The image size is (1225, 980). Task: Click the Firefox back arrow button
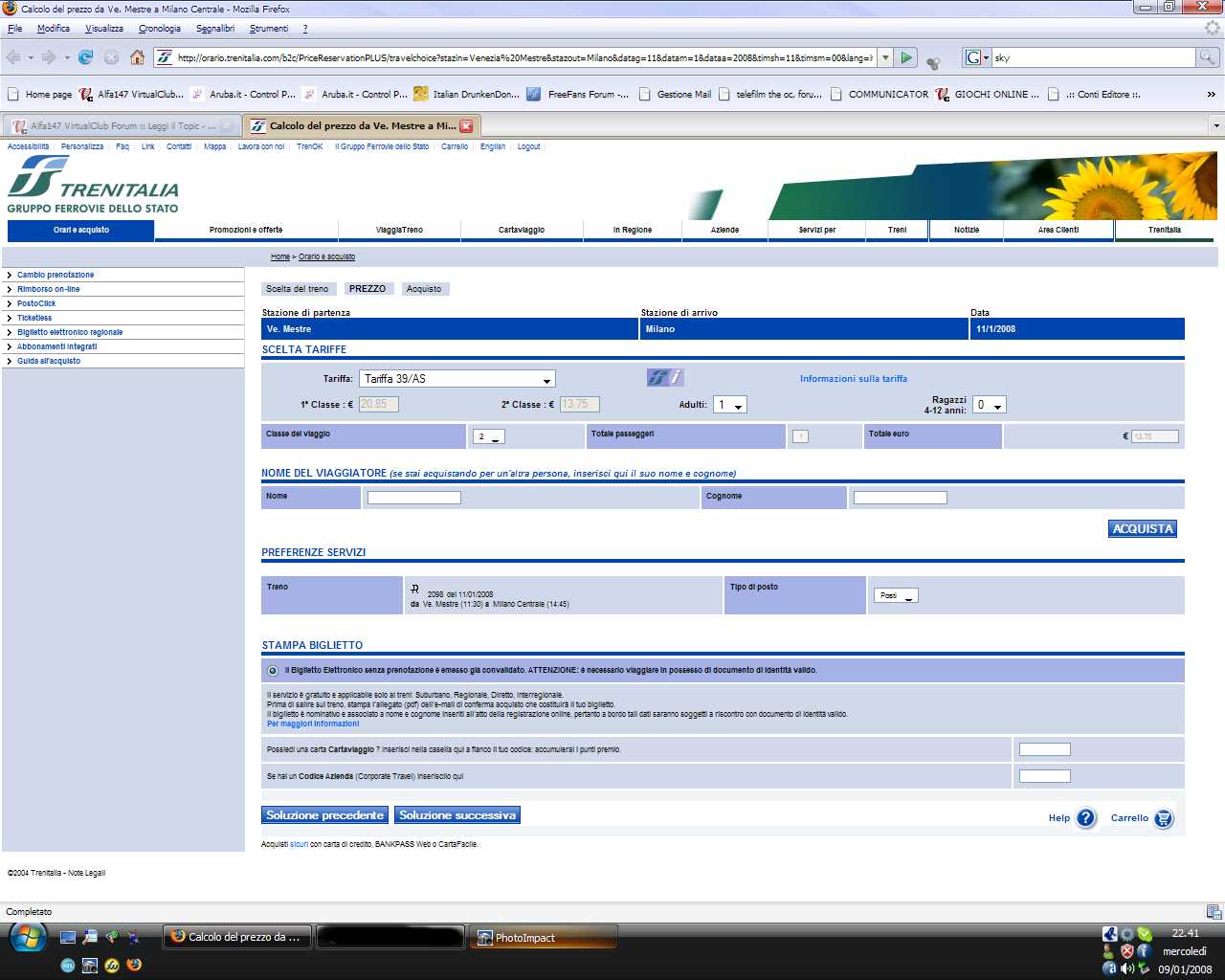coord(13,57)
